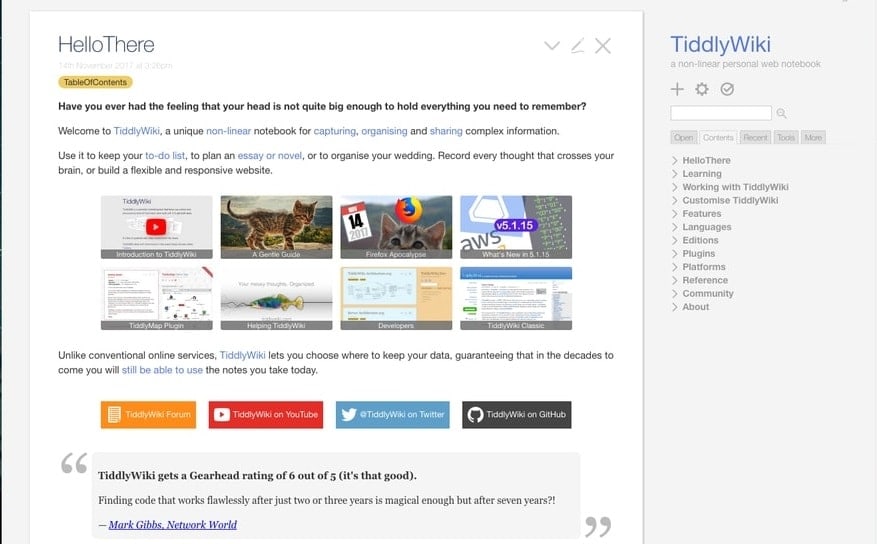The width and height of the screenshot is (877, 544).
Task: Expand the Editions contents entry
Action: coord(675,240)
